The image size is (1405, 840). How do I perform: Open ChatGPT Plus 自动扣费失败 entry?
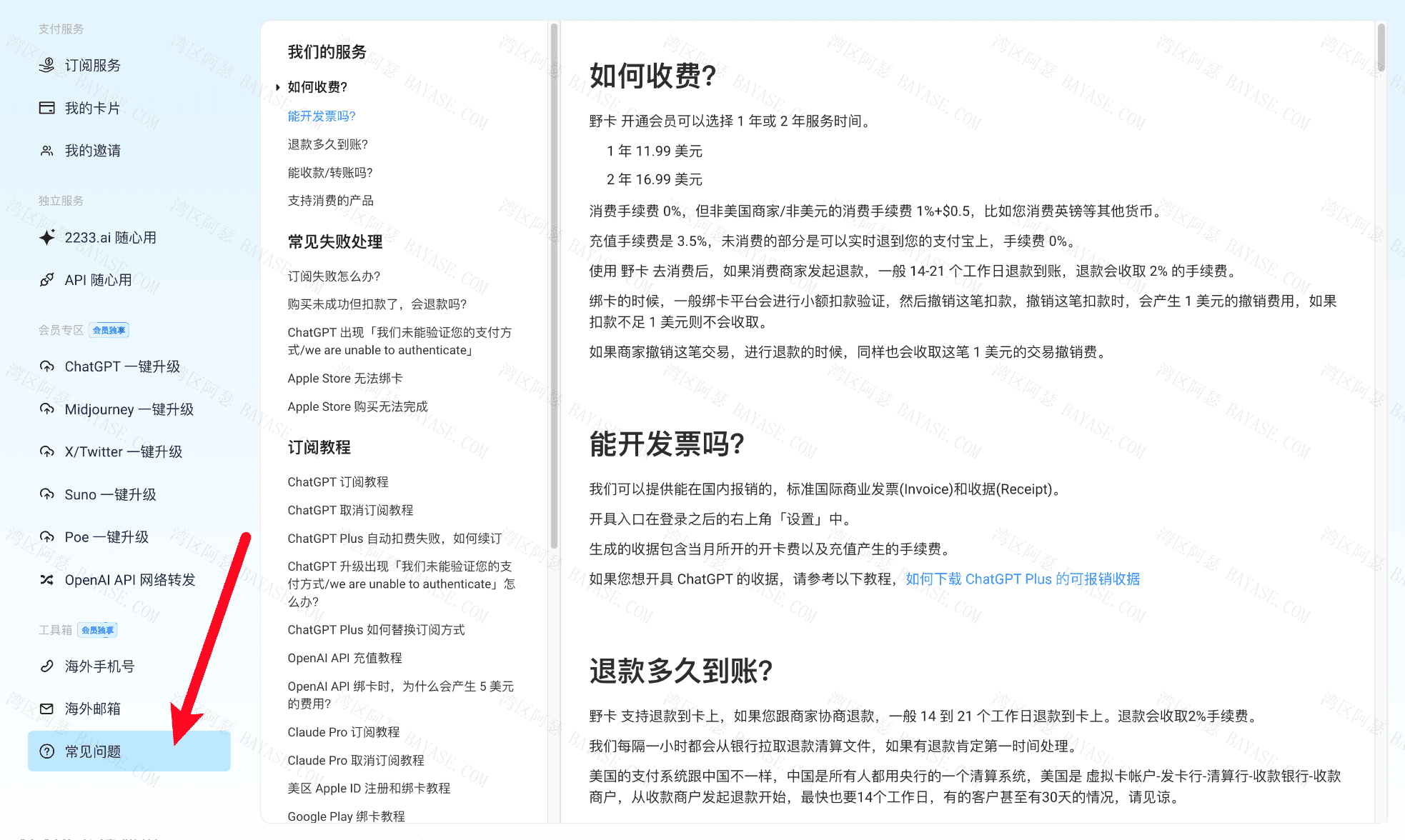(395, 538)
